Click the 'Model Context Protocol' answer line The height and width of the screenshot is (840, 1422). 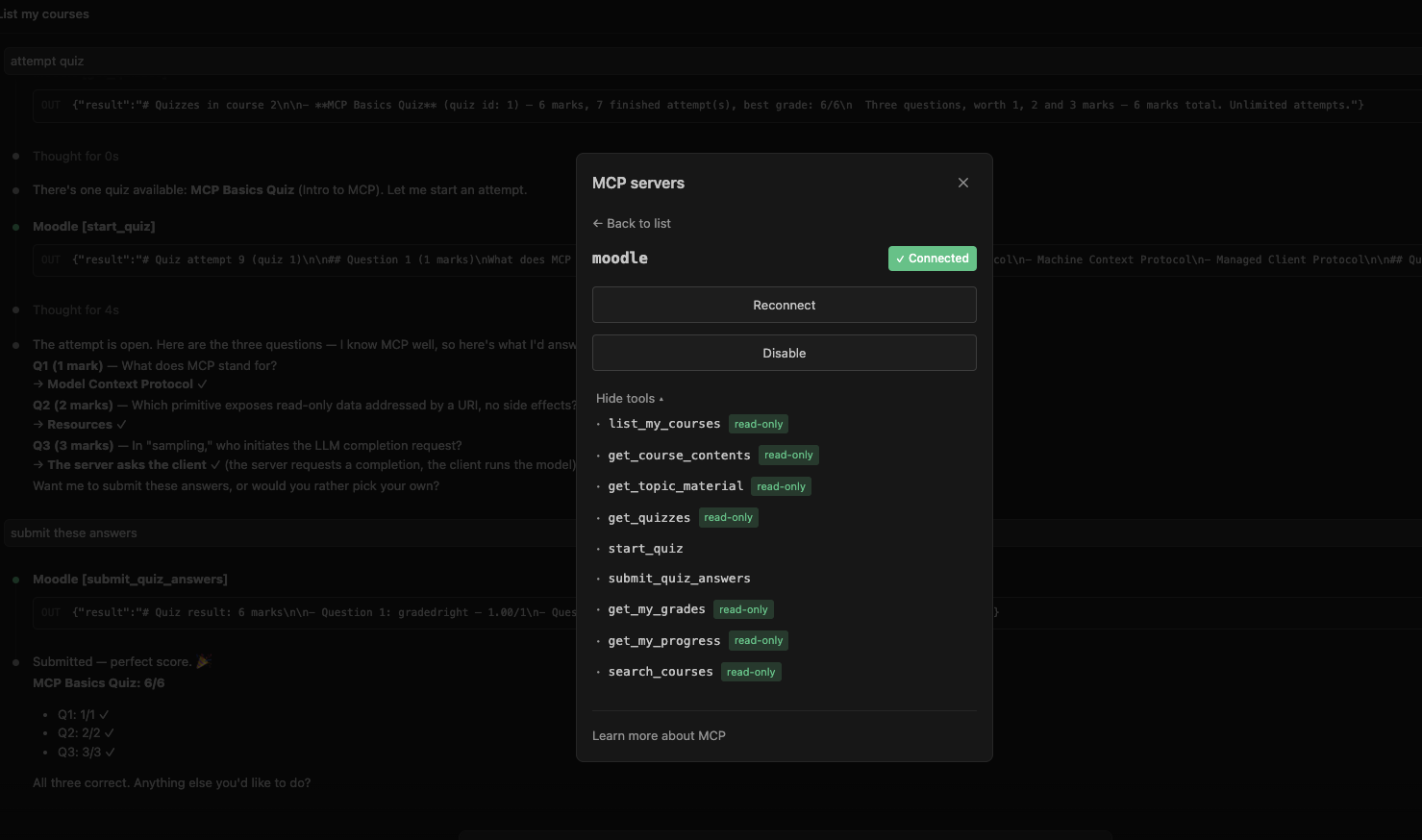coord(120,383)
